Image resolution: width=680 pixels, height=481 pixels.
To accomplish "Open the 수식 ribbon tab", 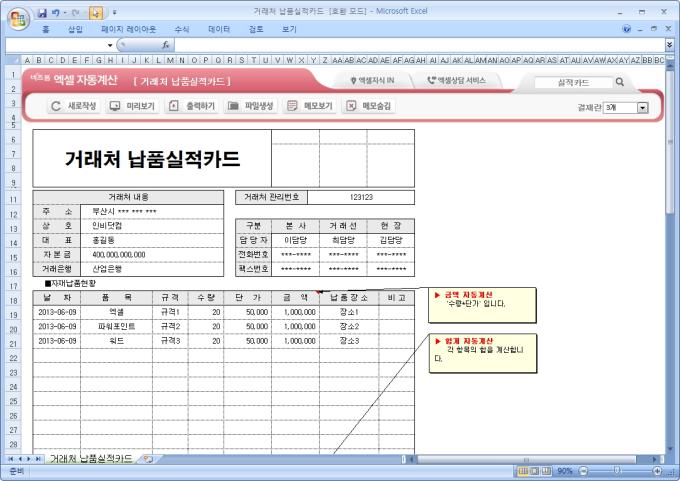I will tap(182, 29).
